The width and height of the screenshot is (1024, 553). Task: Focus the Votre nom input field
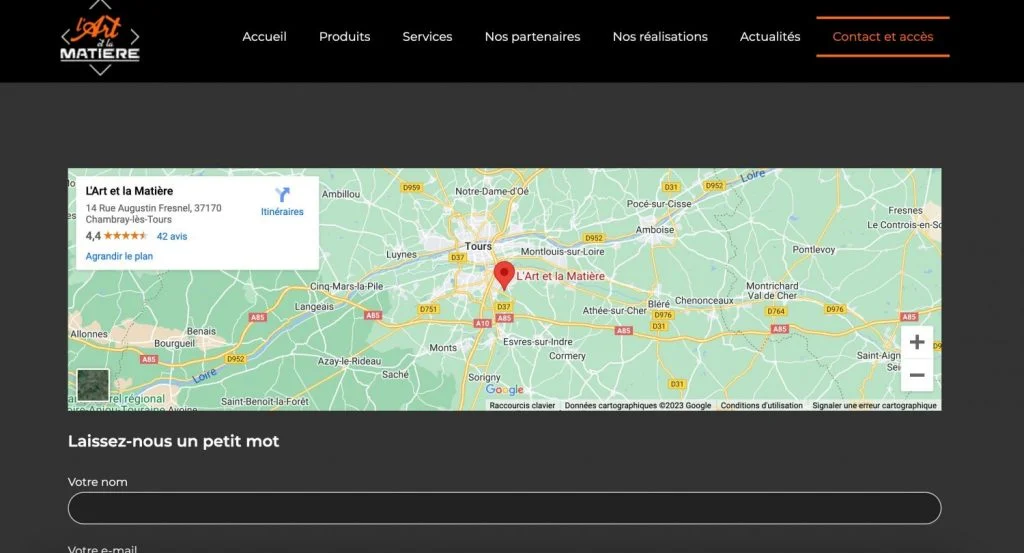(504, 508)
